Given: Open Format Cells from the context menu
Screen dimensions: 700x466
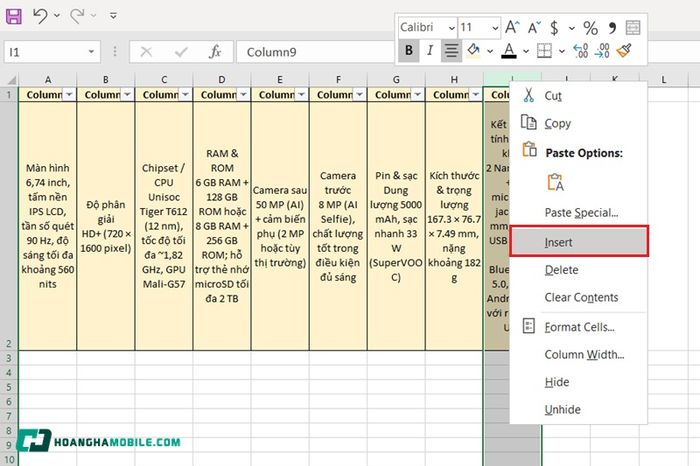Looking at the screenshot, I should tap(579, 327).
